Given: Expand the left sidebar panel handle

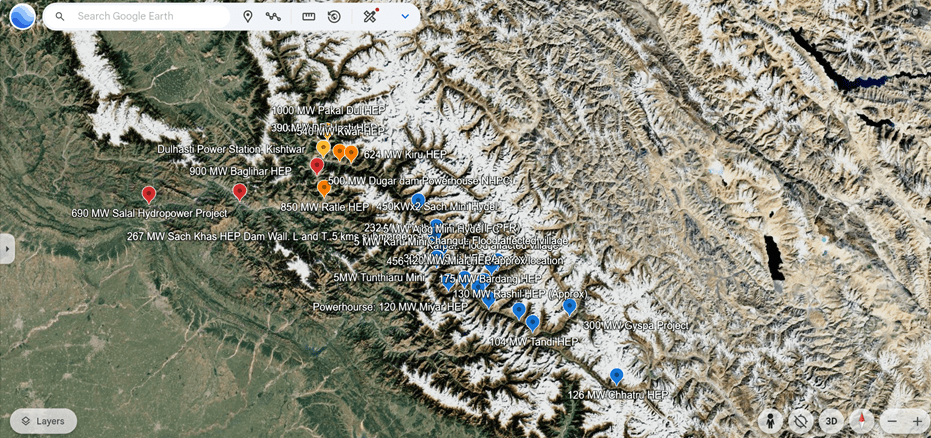Looking at the screenshot, I should pyautogui.click(x=7, y=249).
